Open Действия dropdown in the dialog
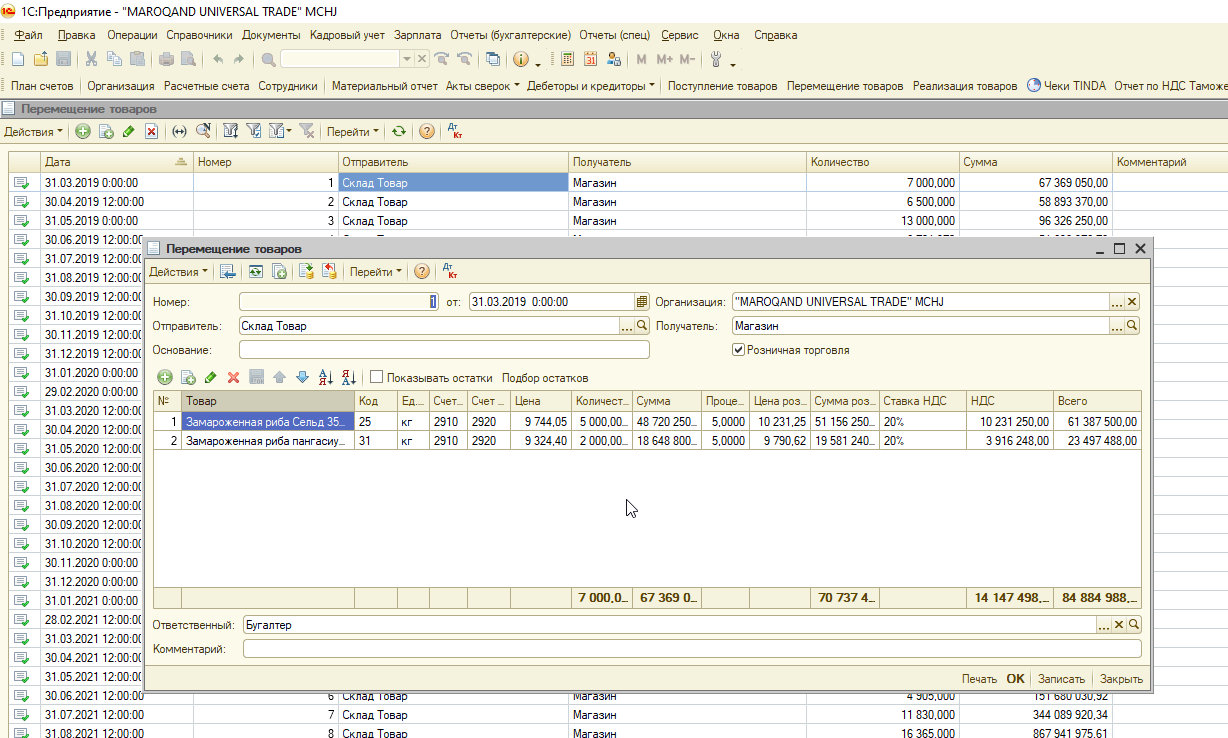This screenshot has width=1228, height=738. pos(179,271)
